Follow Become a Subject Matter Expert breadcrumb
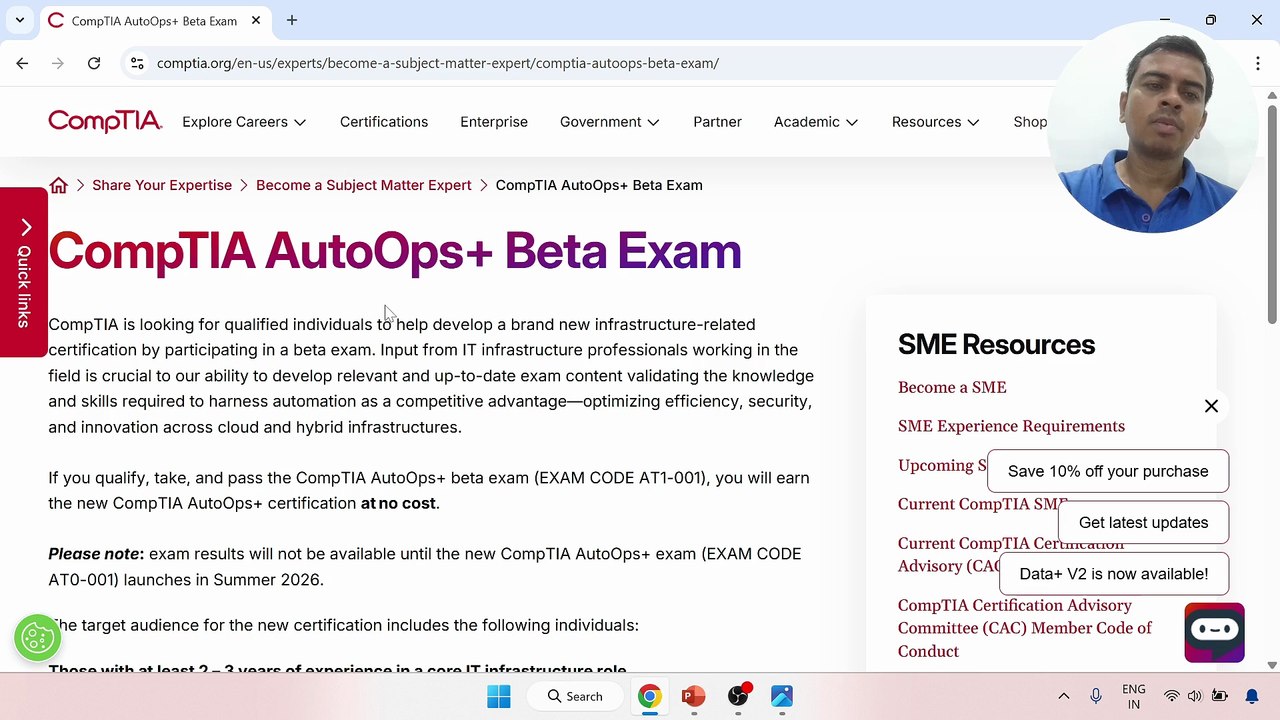 364,185
